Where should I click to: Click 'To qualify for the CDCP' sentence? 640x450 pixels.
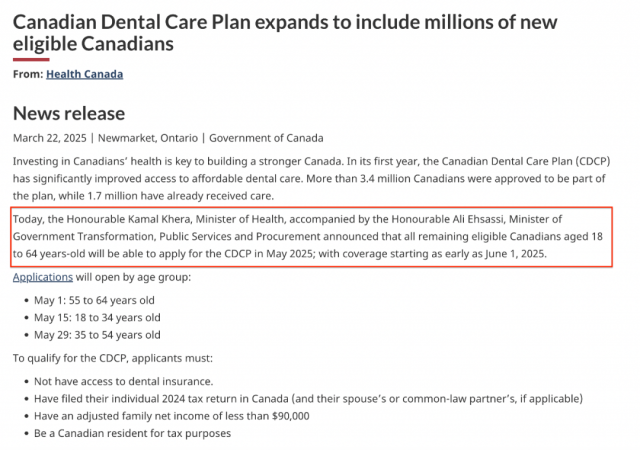[113, 358]
